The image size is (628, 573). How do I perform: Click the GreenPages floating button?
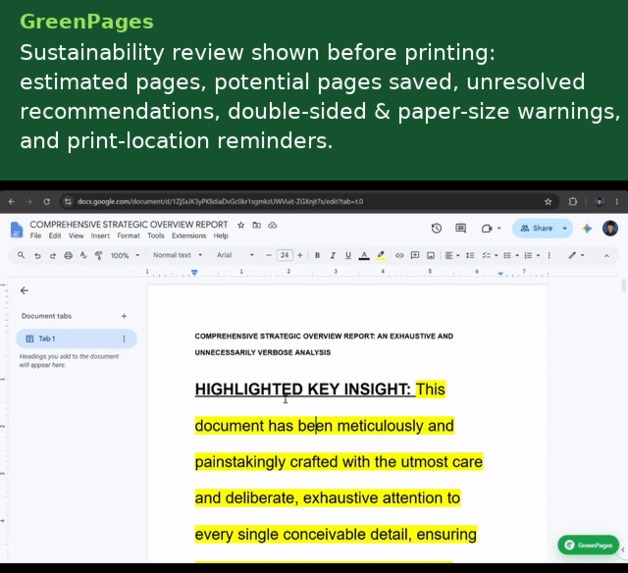588,545
